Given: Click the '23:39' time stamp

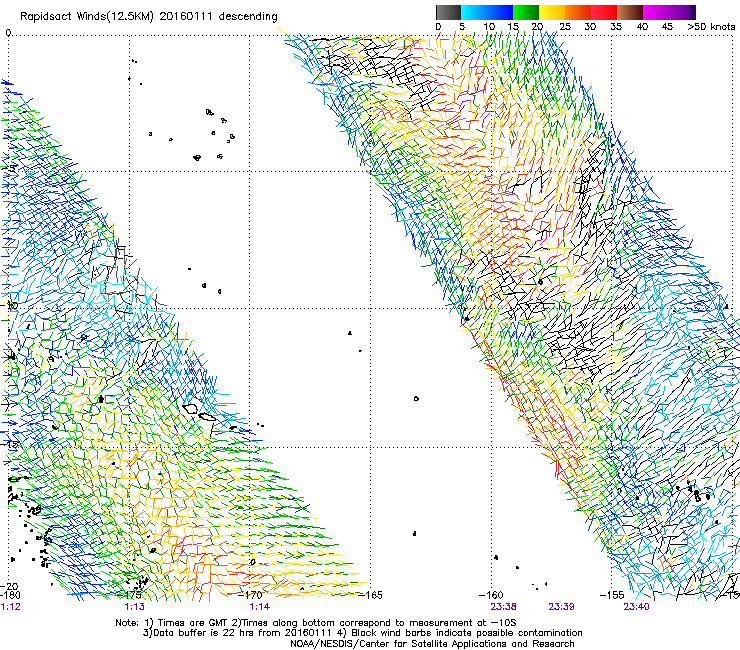Looking at the screenshot, I should click(x=561, y=607).
